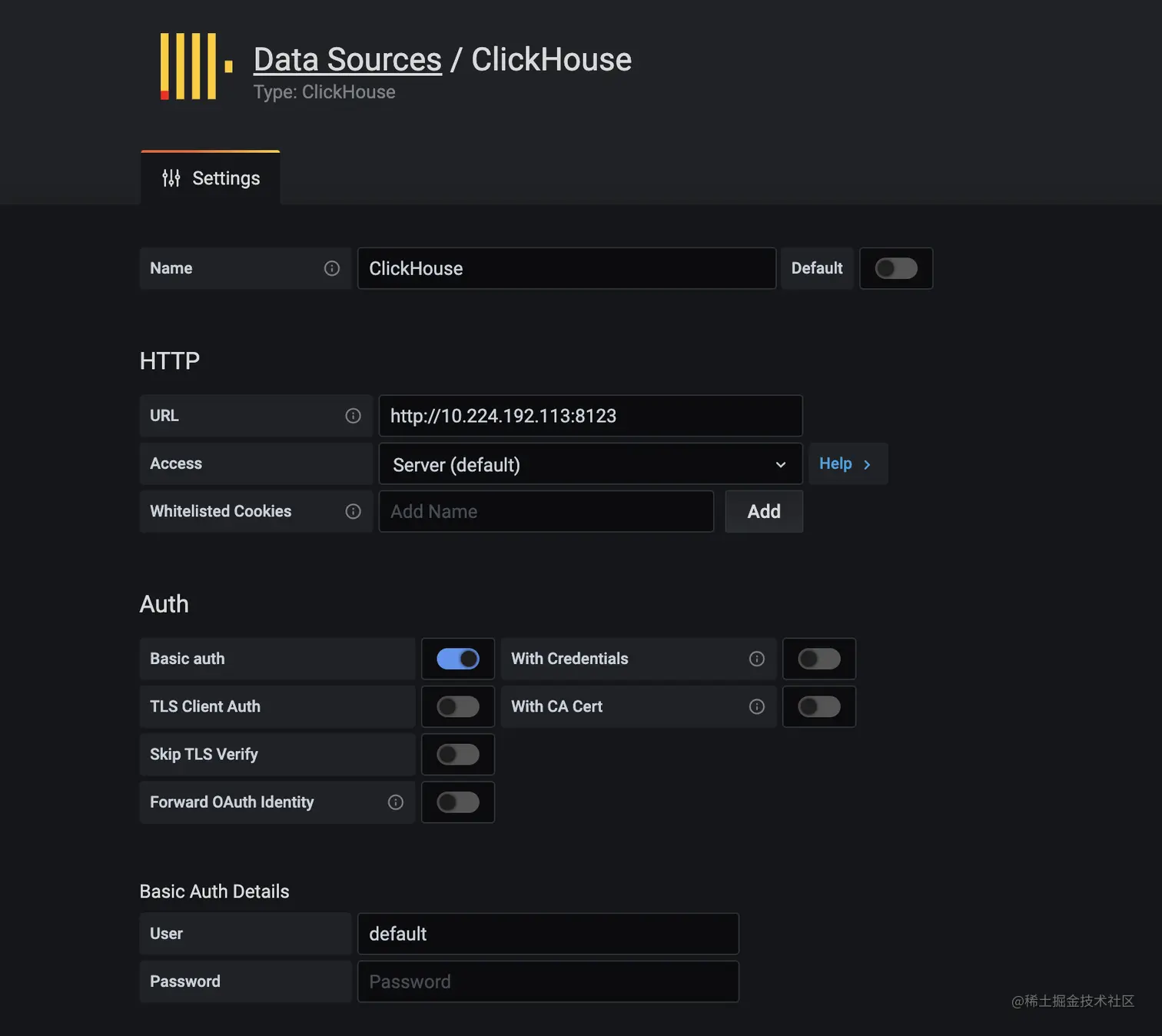Enable the With Credentials toggle
The image size is (1162, 1036).
tap(819, 659)
